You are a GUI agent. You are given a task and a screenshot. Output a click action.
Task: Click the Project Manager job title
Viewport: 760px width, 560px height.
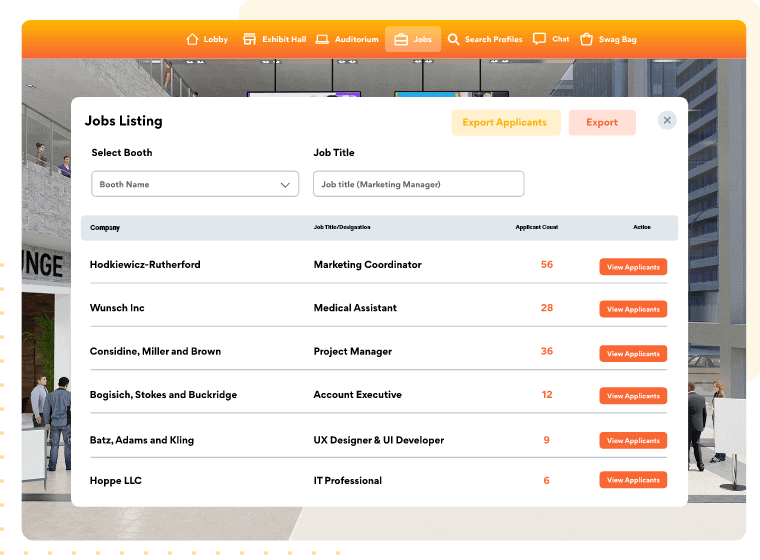click(352, 352)
